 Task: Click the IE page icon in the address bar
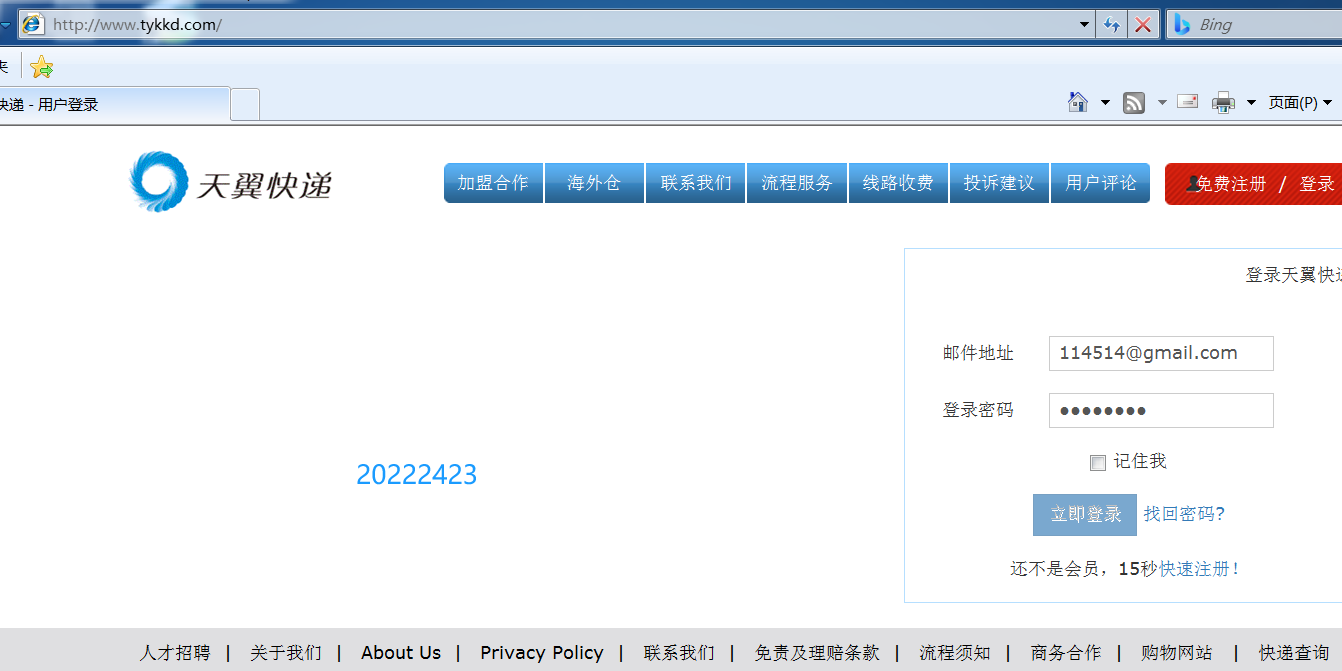click(x=33, y=25)
